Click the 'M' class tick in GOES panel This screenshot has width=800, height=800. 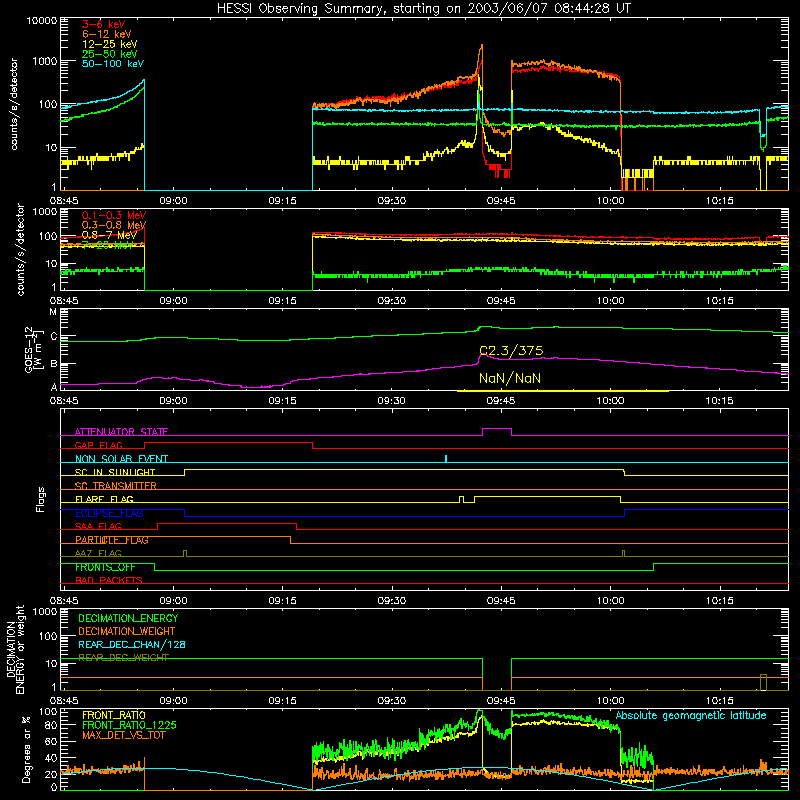click(x=53, y=312)
